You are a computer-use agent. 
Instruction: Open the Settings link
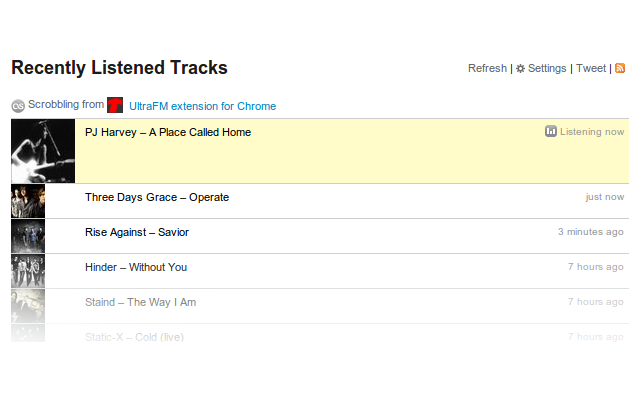(547, 68)
